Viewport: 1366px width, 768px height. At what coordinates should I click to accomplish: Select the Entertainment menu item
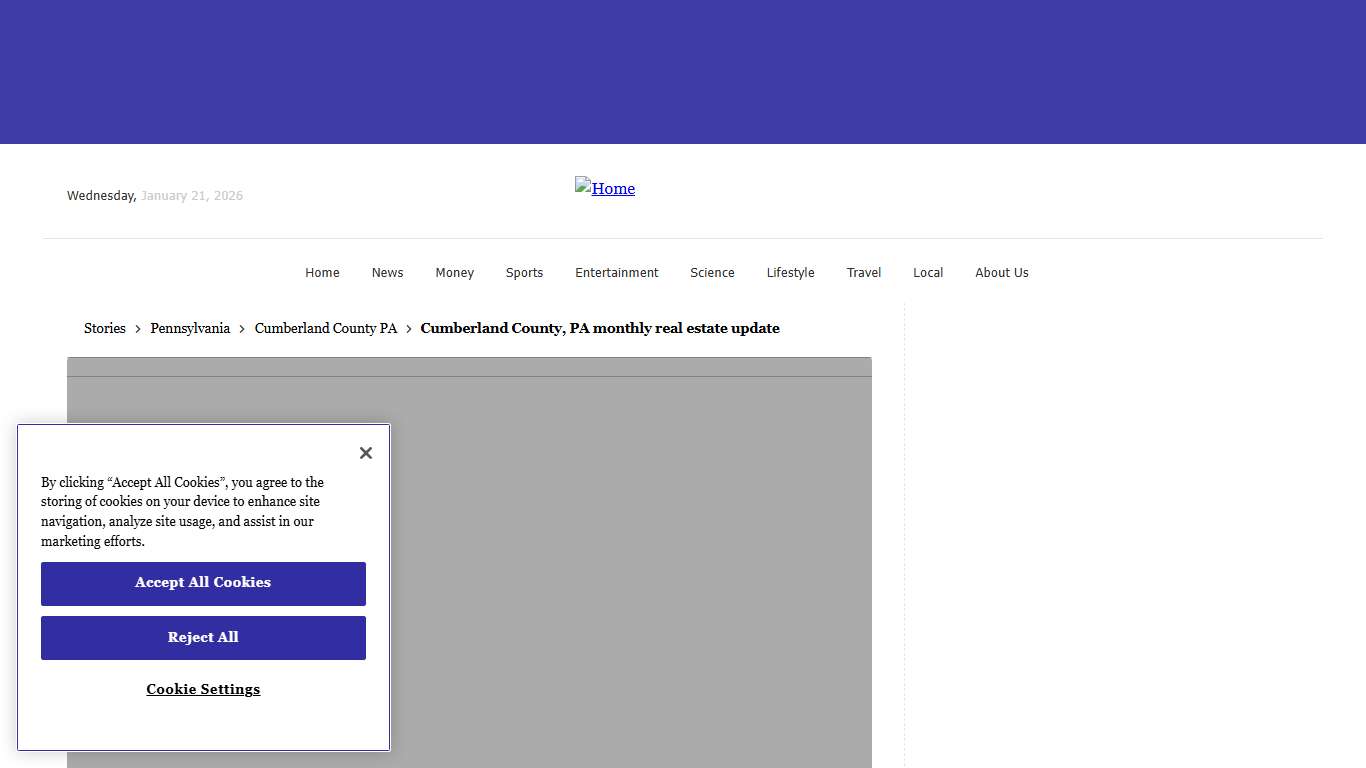point(616,273)
